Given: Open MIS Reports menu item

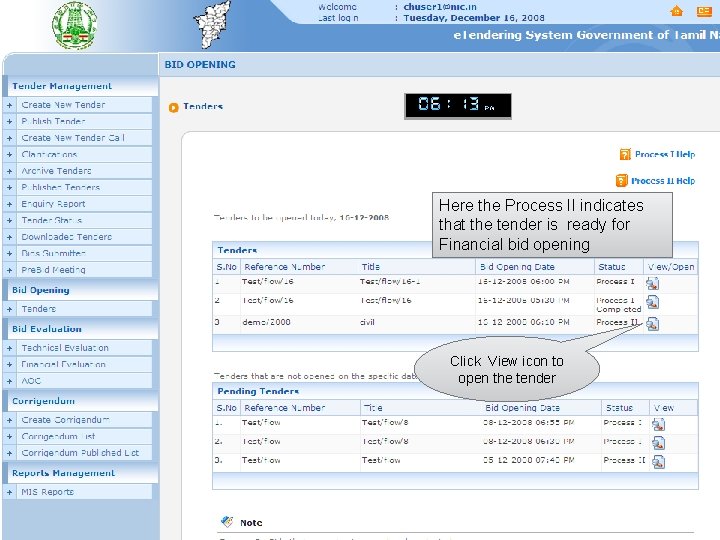Looking at the screenshot, I should [x=47, y=492].
